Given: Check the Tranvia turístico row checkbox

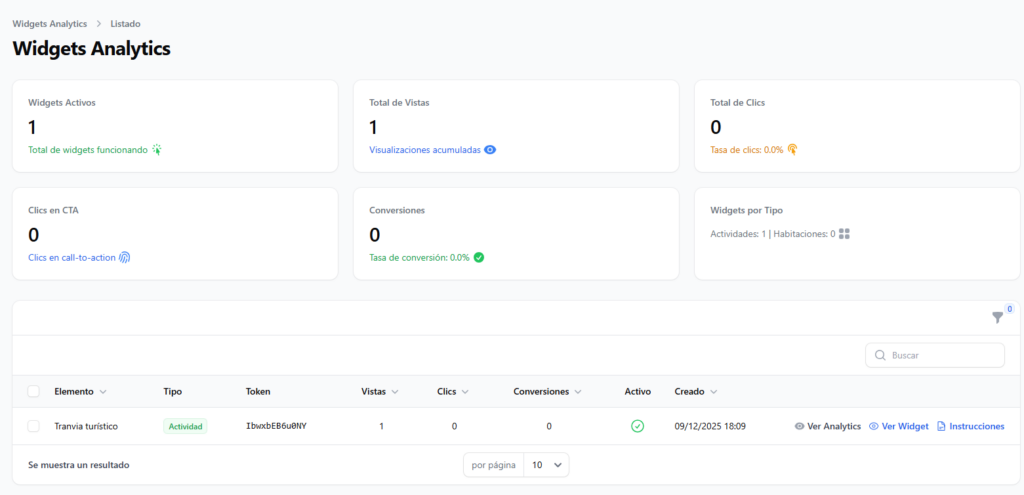Looking at the screenshot, I should tap(34, 426).
